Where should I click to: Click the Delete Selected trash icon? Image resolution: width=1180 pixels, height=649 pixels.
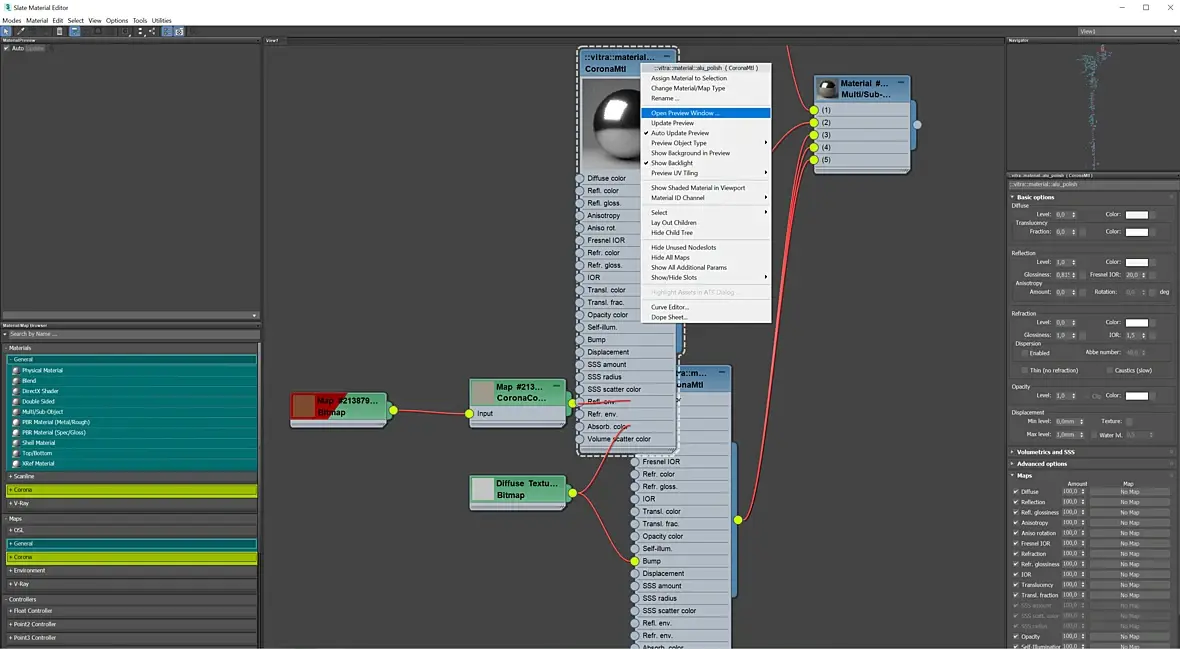pos(59,32)
